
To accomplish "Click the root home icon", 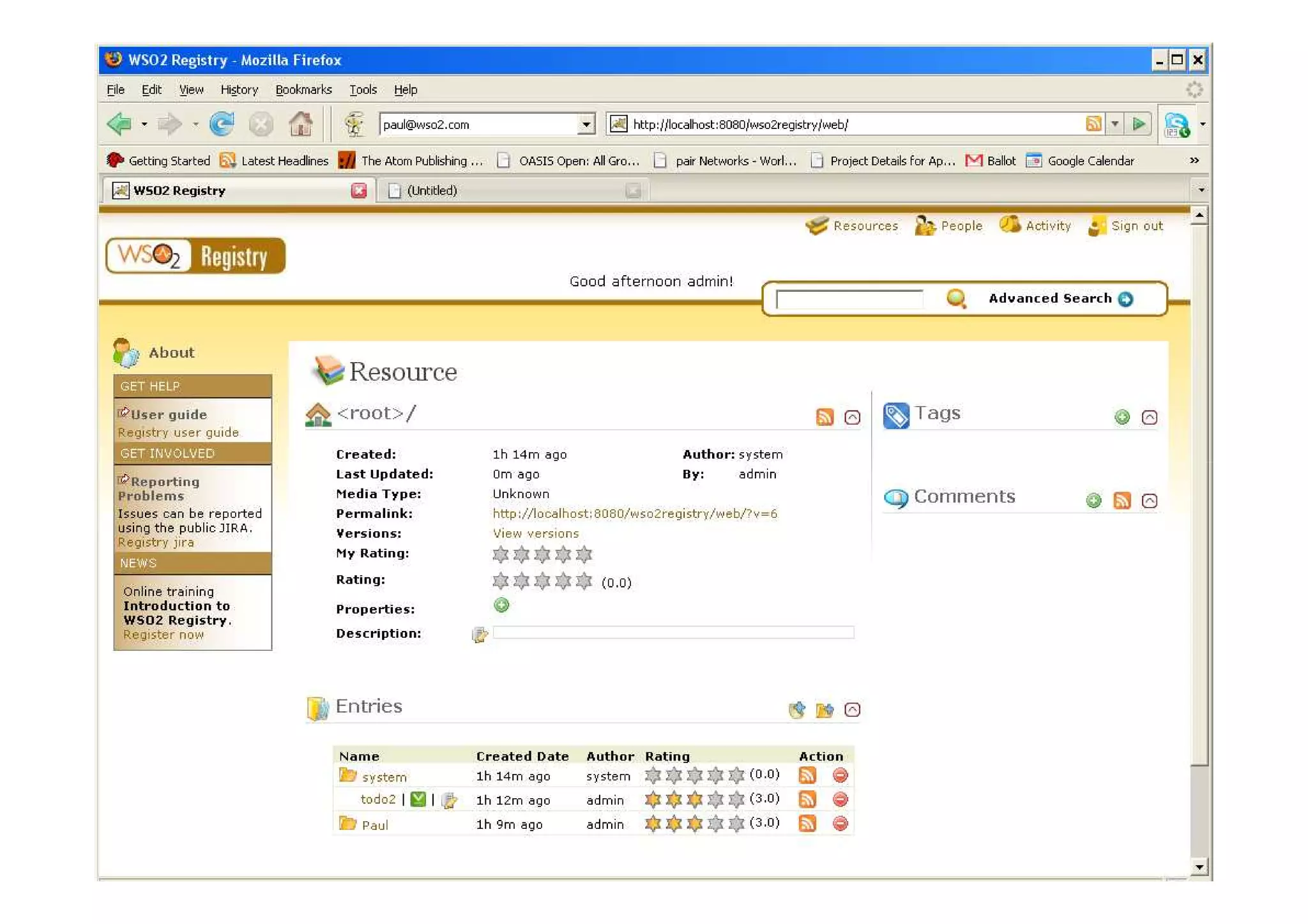I will [x=318, y=414].
